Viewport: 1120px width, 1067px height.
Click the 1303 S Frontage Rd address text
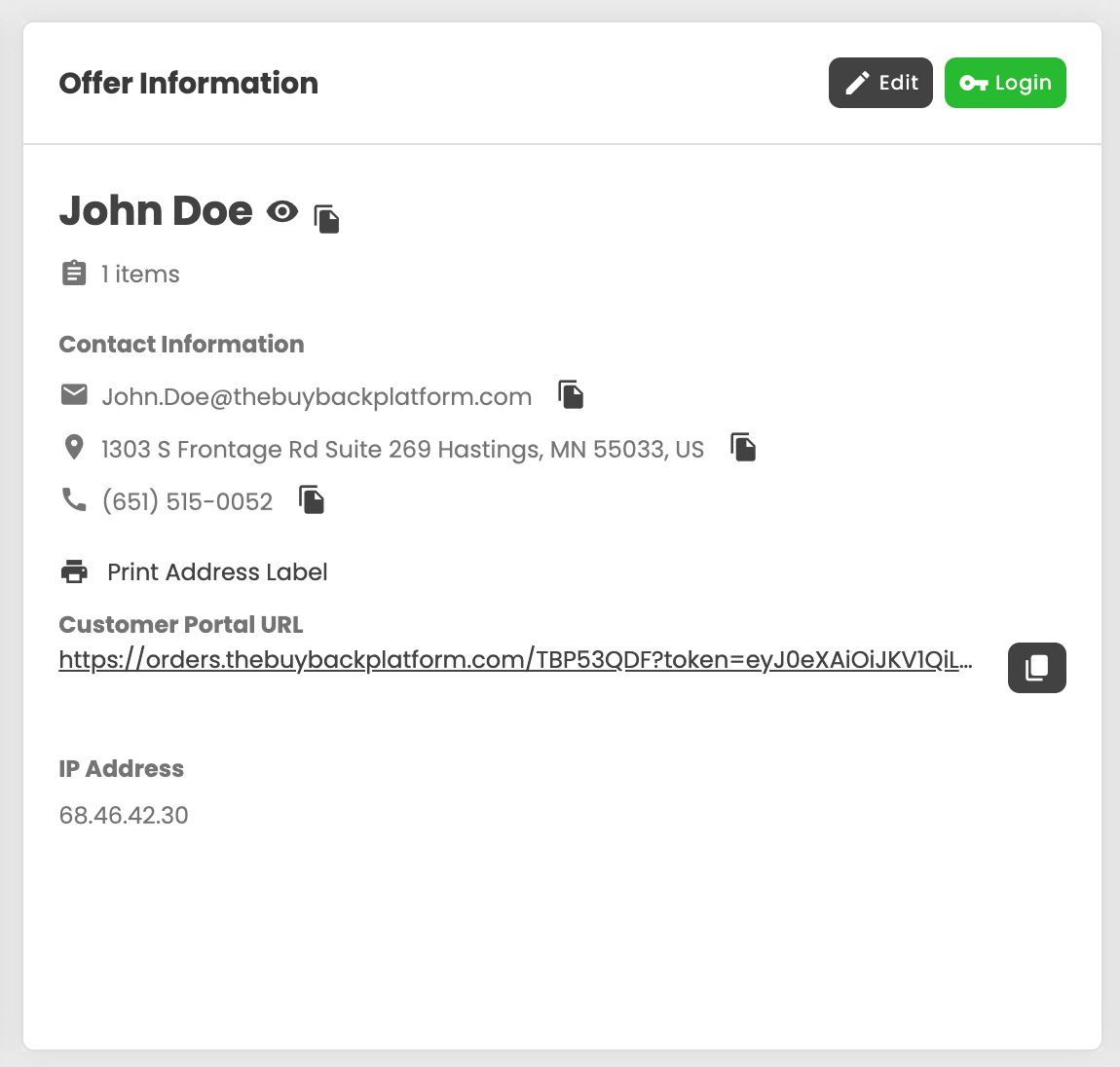[x=402, y=449]
